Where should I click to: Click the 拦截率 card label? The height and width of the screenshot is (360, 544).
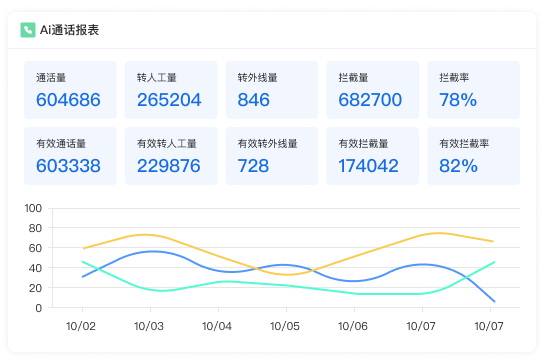[x=454, y=78]
